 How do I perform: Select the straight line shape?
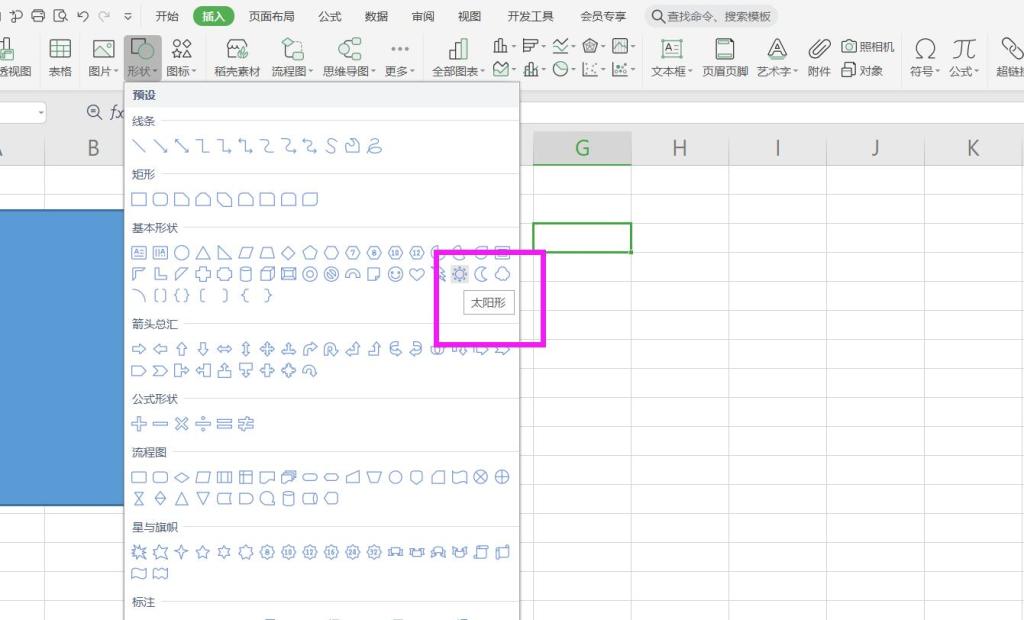[139, 147]
